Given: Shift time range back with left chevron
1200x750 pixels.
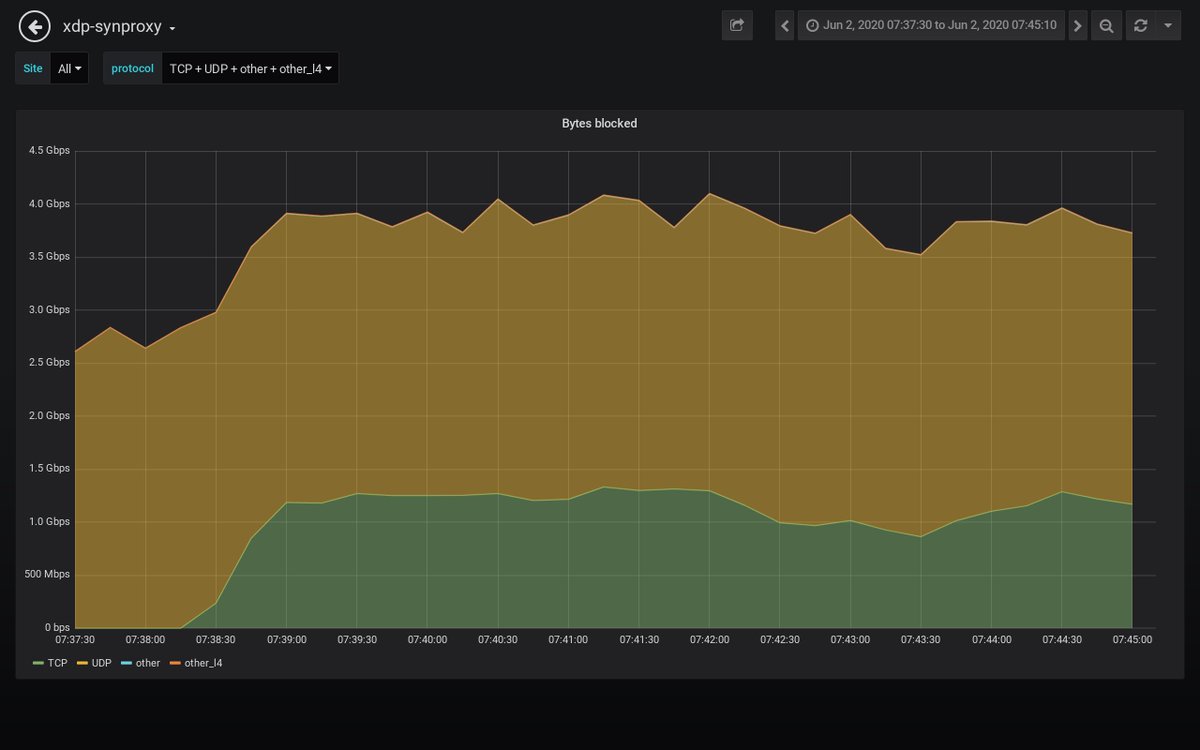Looking at the screenshot, I should coord(784,25).
